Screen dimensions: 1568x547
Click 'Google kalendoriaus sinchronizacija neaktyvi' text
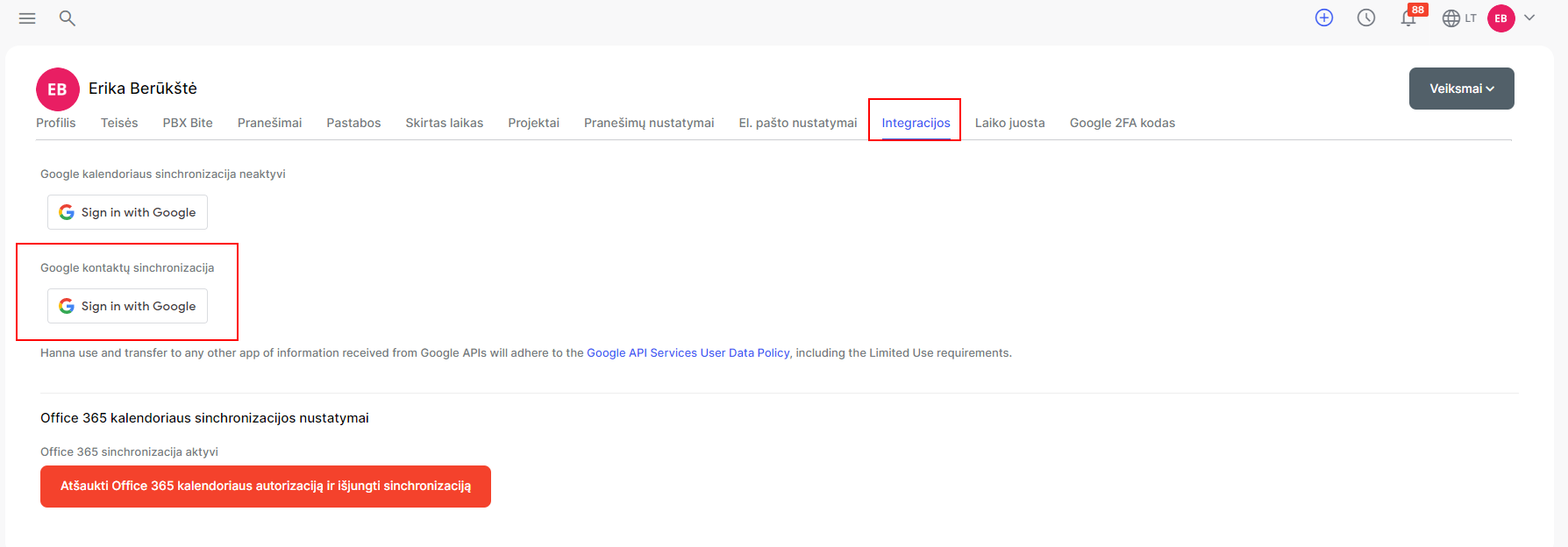coord(163,174)
